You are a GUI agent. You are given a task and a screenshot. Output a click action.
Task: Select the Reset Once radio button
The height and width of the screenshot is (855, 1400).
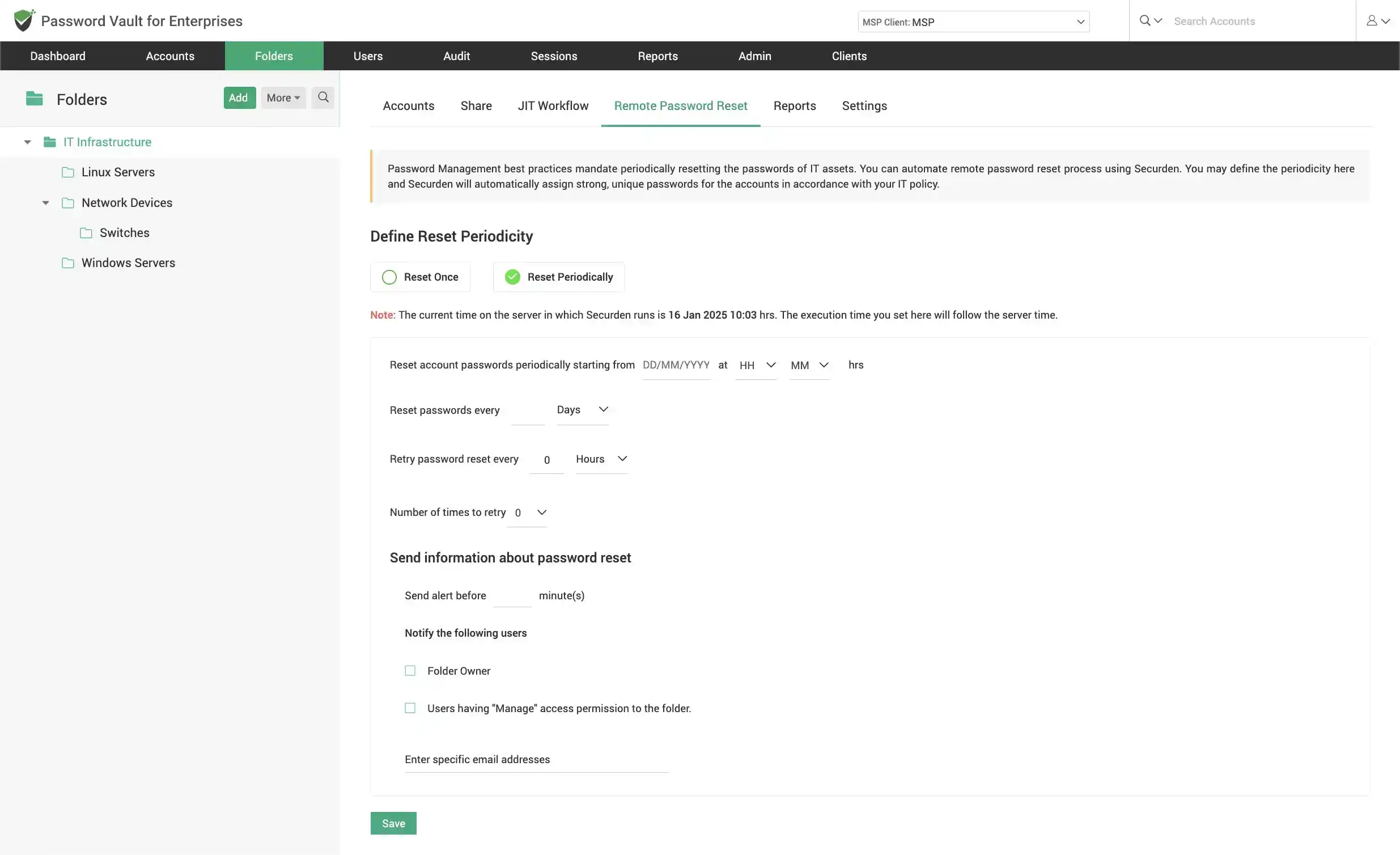point(389,277)
